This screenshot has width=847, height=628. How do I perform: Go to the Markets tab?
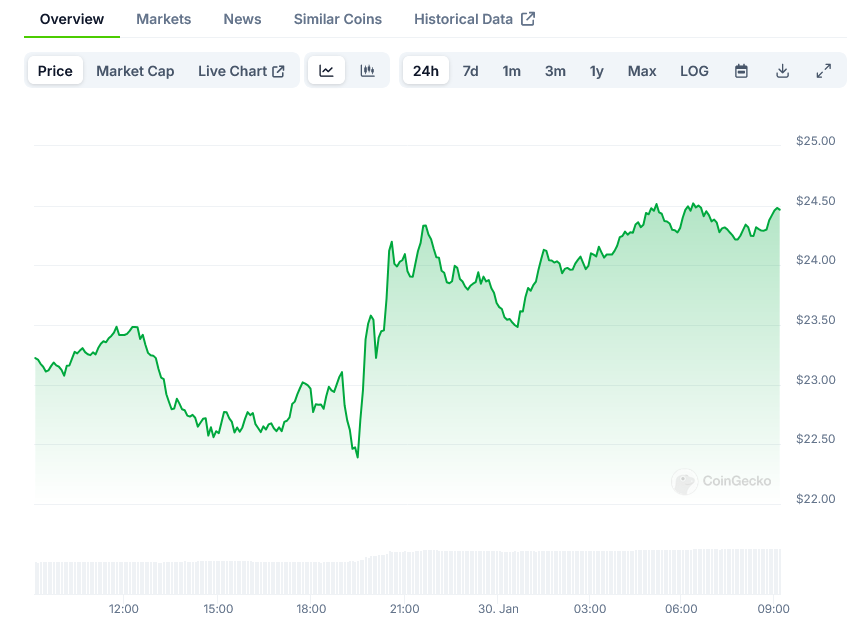[163, 19]
